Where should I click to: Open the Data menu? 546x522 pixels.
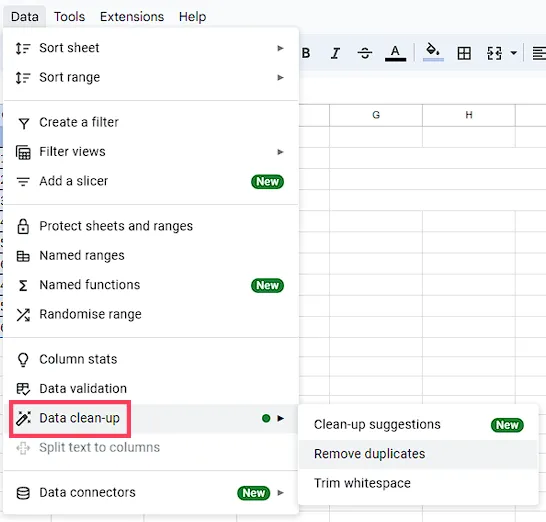click(24, 16)
